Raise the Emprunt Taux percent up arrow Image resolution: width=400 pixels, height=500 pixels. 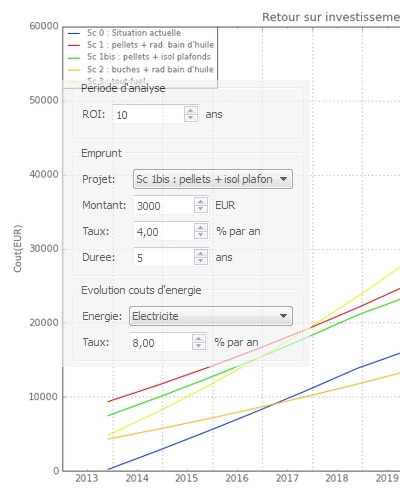[x=201, y=228]
